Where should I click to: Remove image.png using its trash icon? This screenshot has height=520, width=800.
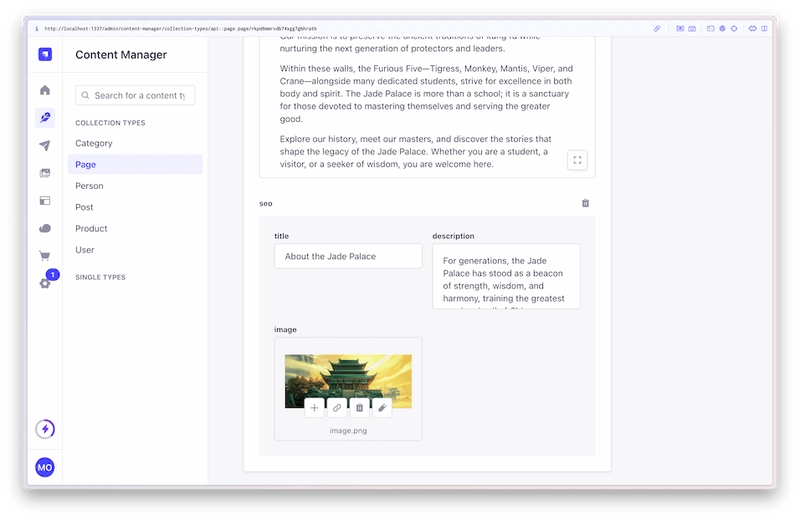[360, 408]
